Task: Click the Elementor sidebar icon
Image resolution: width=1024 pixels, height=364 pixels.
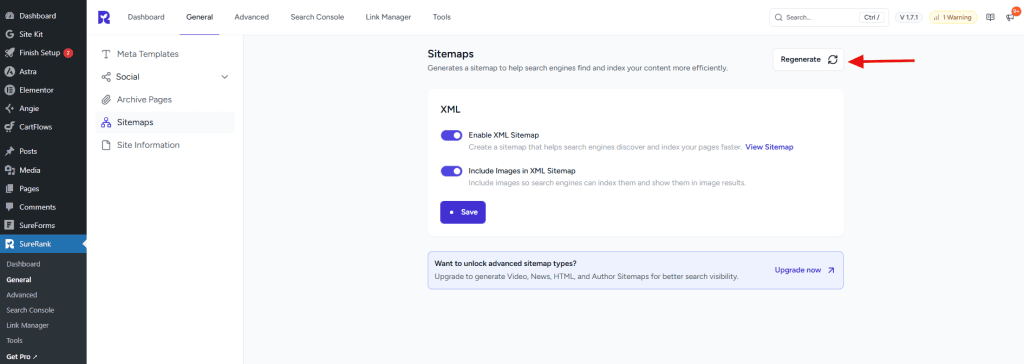Action: [x=10, y=90]
